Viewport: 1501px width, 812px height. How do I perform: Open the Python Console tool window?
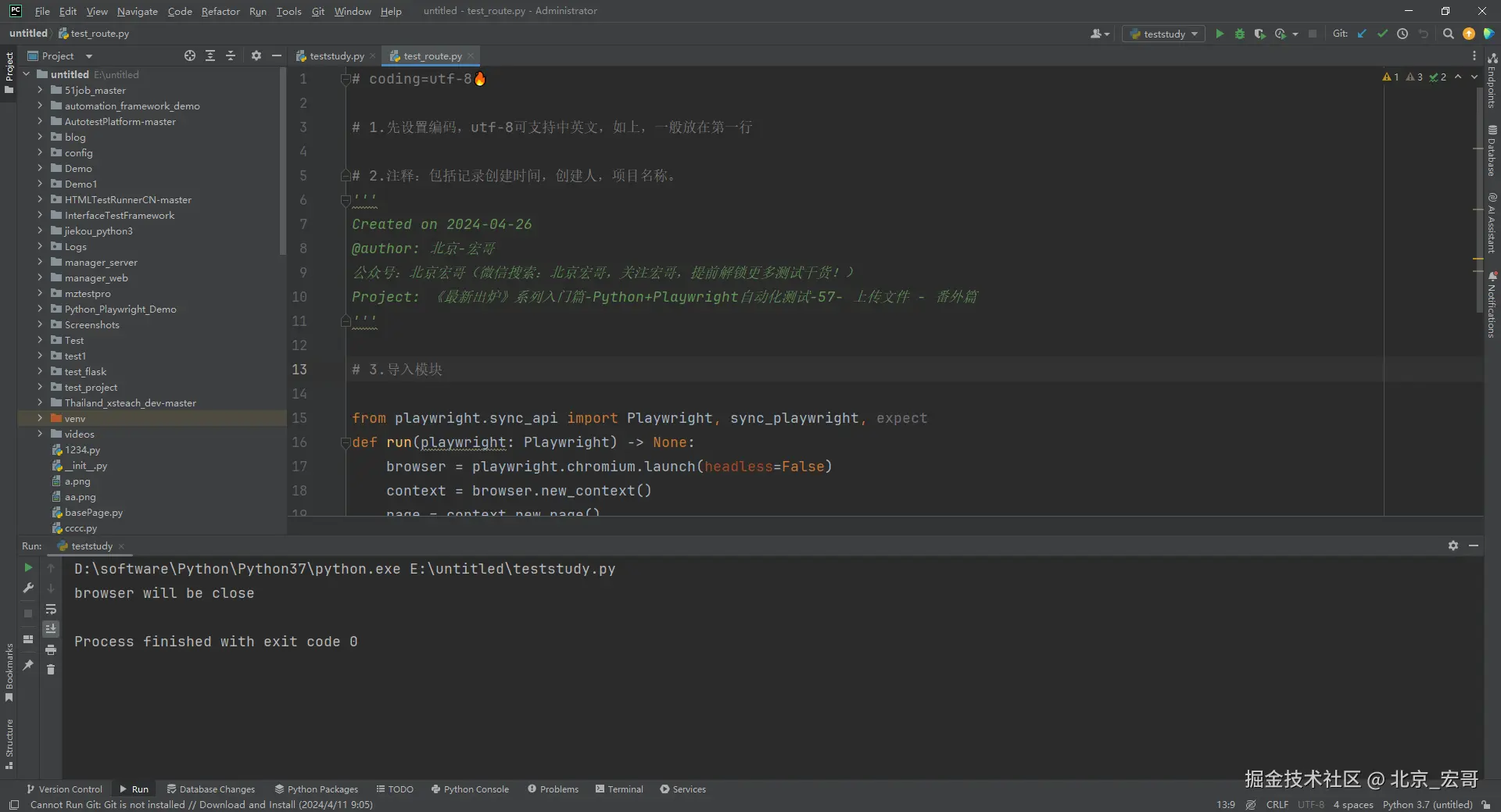tap(470, 789)
